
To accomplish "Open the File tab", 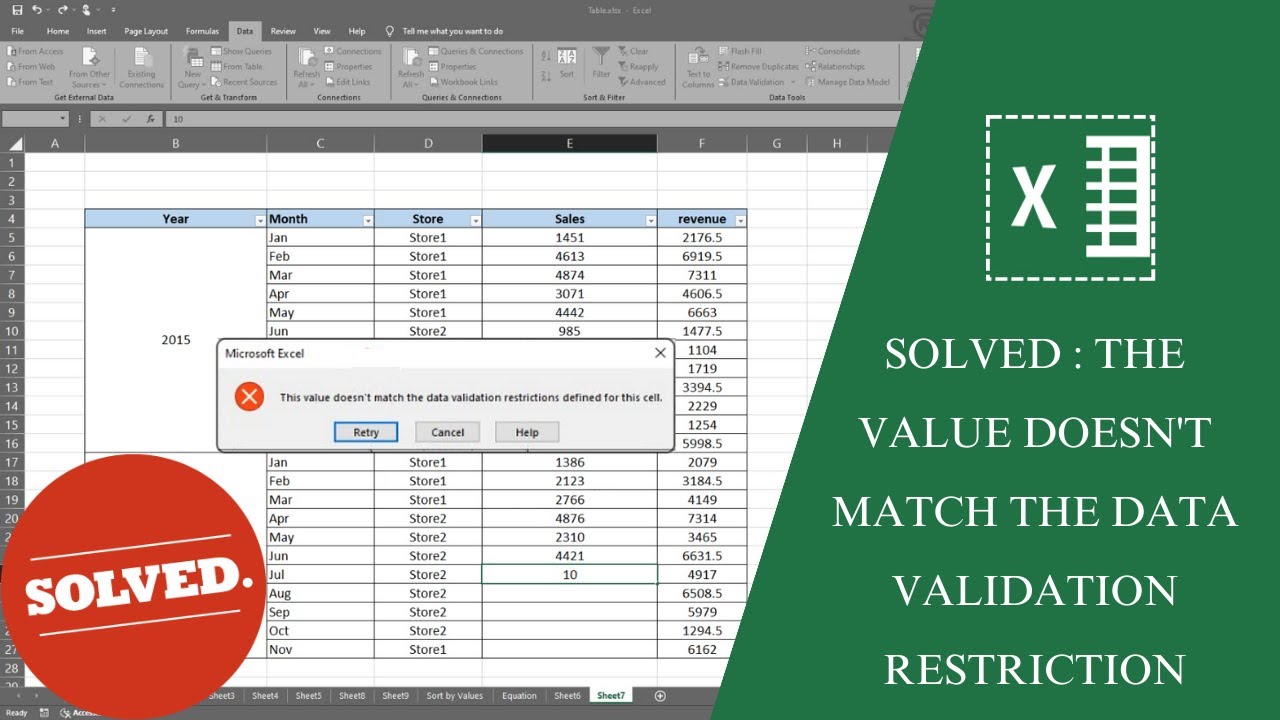I will pyautogui.click(x=17, y=31).
